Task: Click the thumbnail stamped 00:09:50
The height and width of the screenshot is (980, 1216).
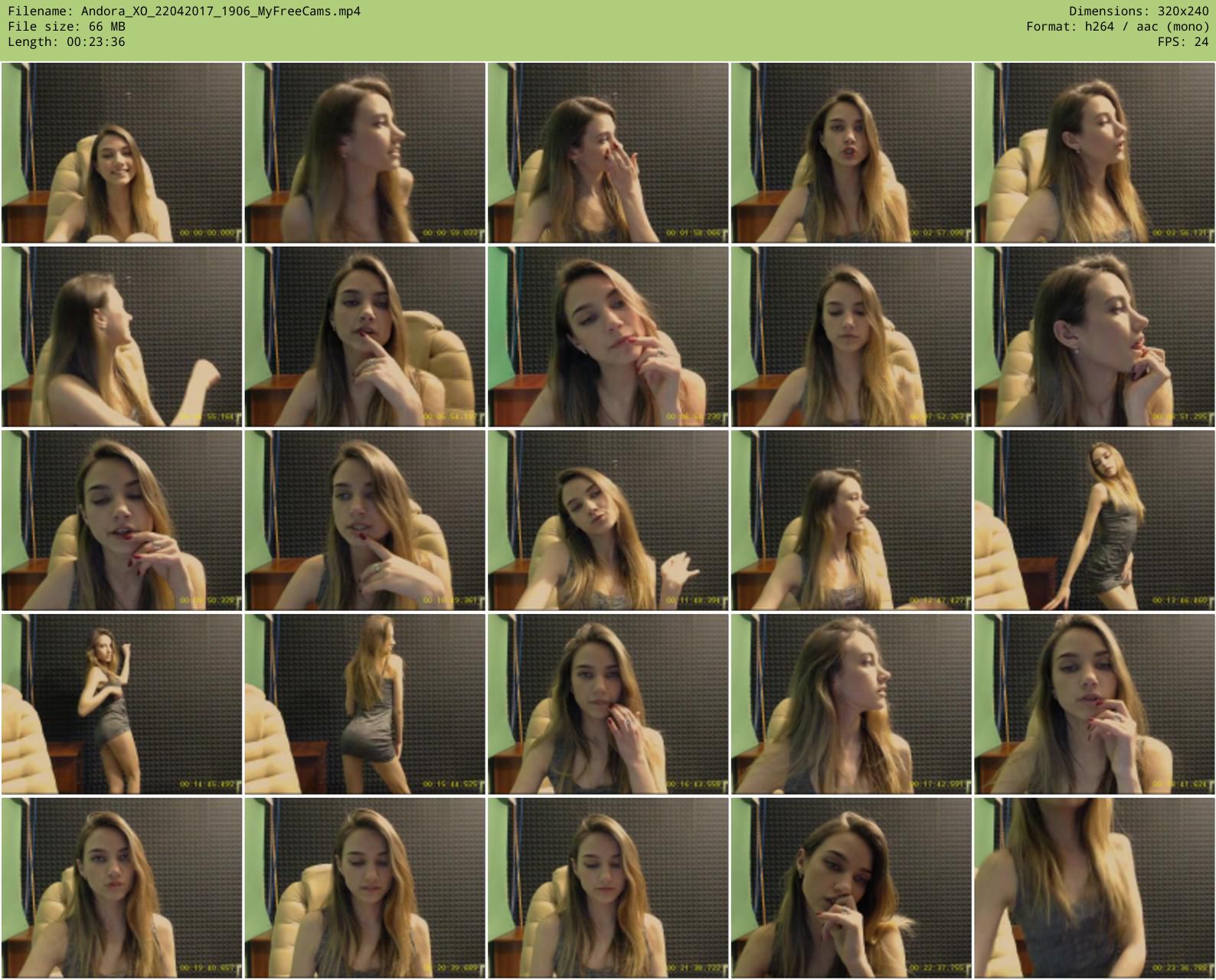Action: tap(122, 521)
